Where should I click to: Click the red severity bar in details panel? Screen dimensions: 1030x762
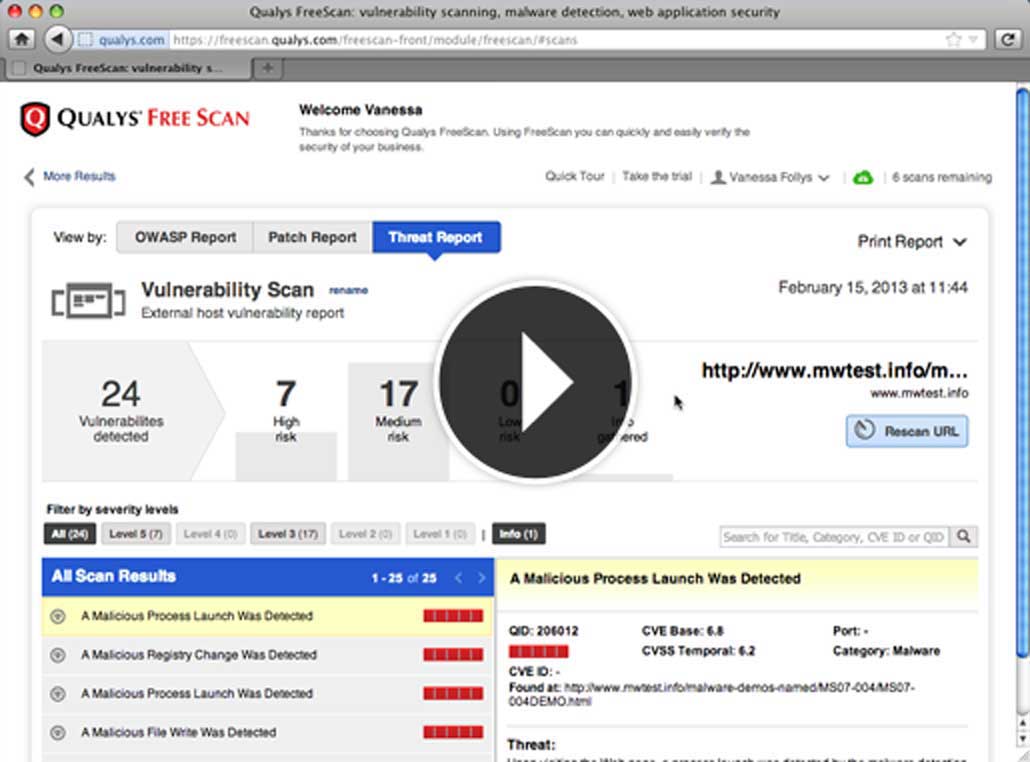(539, 652)
